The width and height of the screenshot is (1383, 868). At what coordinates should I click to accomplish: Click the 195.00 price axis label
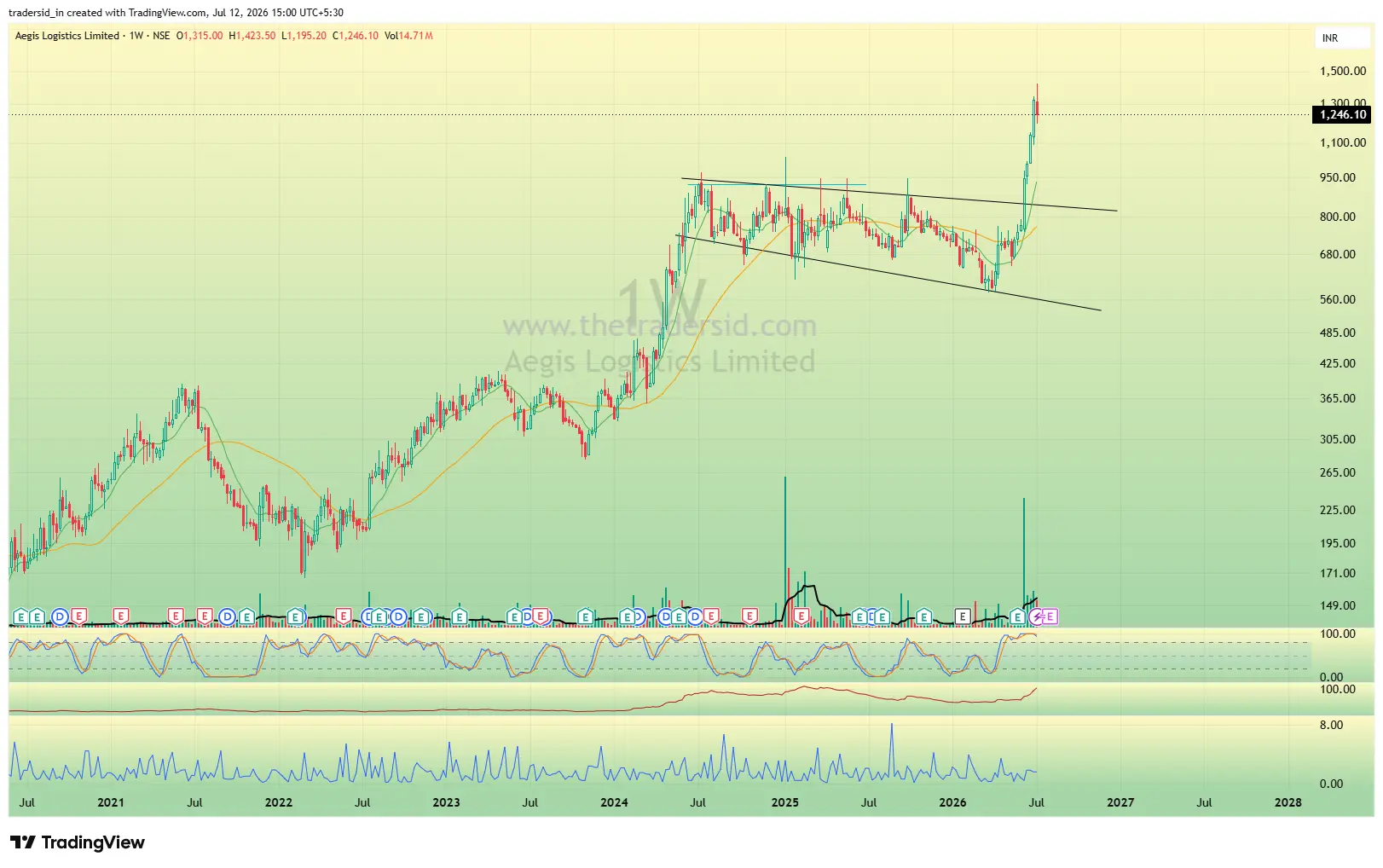1338,543
